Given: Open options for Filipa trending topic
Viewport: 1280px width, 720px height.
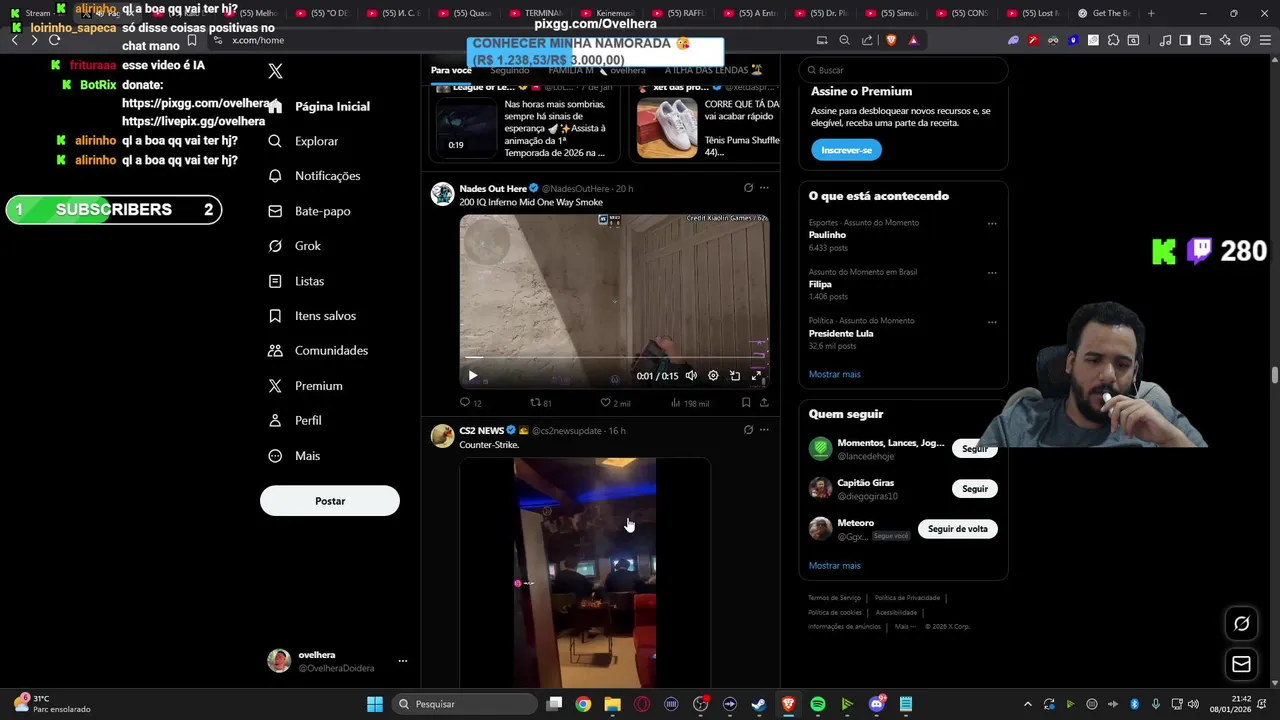Looking at the screenshot, I should (992, 273).
